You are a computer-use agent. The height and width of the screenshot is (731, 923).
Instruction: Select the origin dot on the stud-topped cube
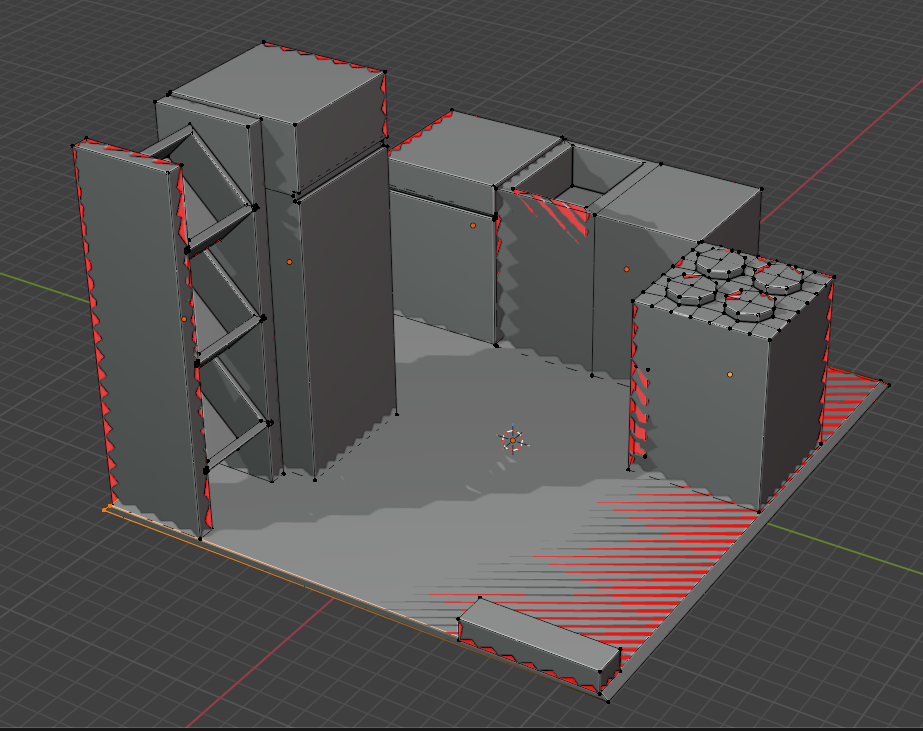point(730,375)
